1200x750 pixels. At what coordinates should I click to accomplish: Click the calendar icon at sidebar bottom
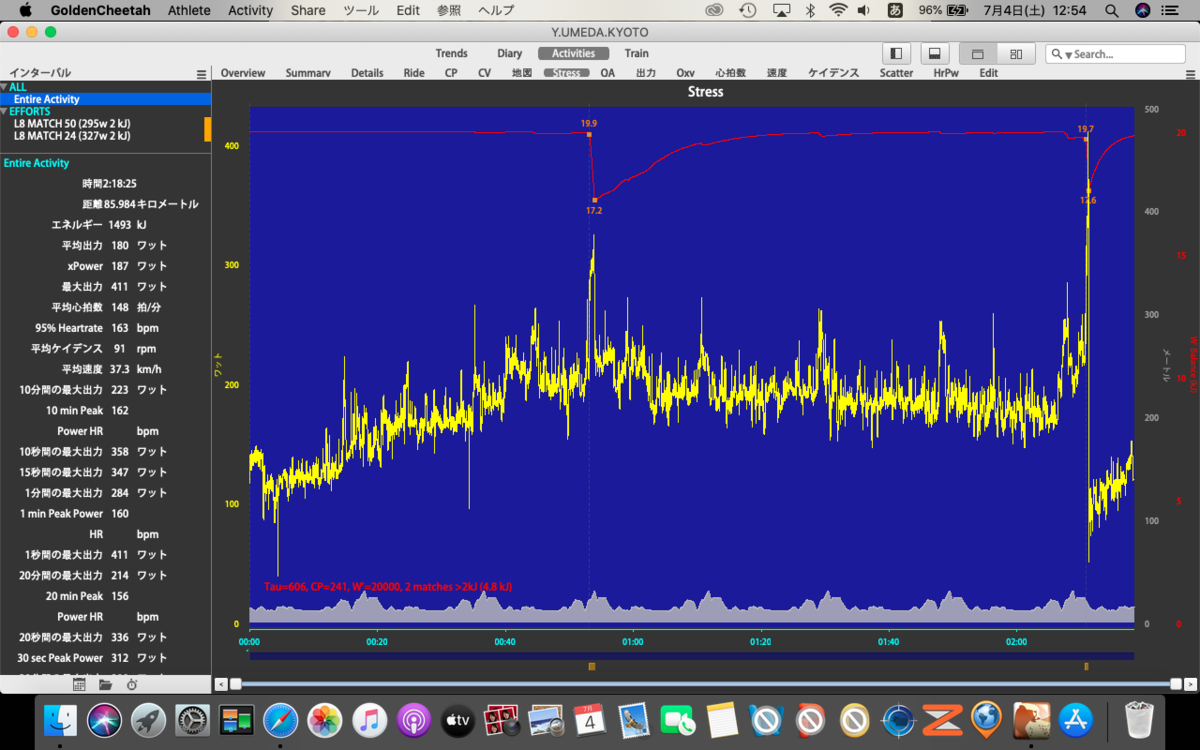79,685
